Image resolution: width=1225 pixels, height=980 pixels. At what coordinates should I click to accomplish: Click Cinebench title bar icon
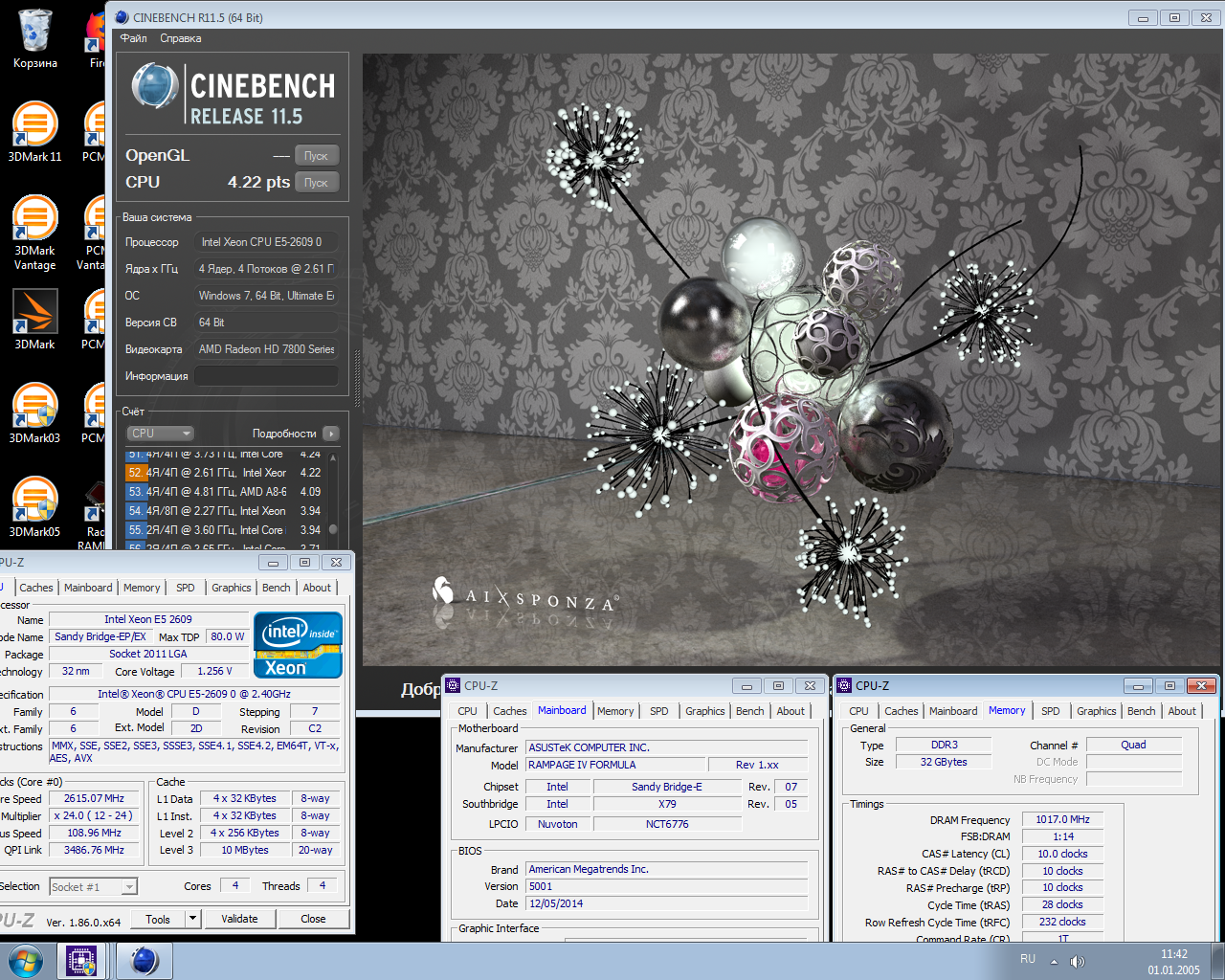coord(121,17)
